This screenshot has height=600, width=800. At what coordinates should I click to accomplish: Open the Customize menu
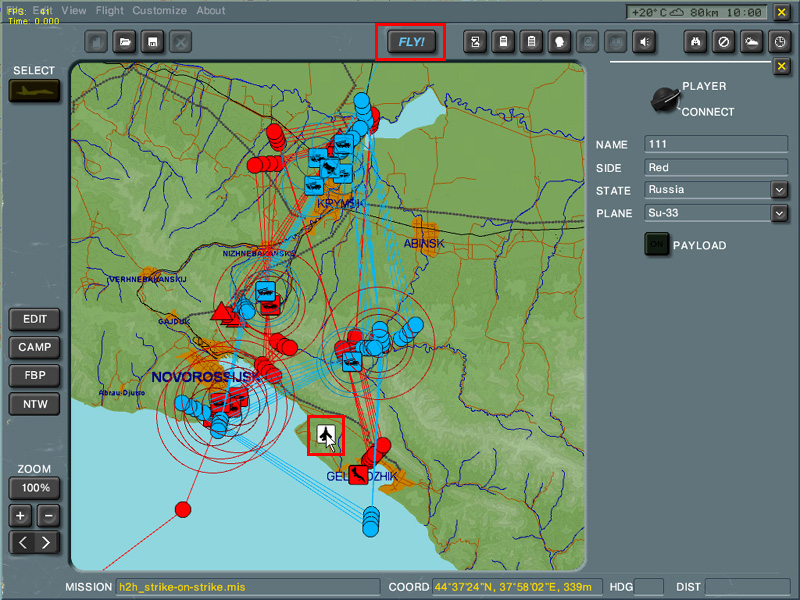[x=160, y=10]
